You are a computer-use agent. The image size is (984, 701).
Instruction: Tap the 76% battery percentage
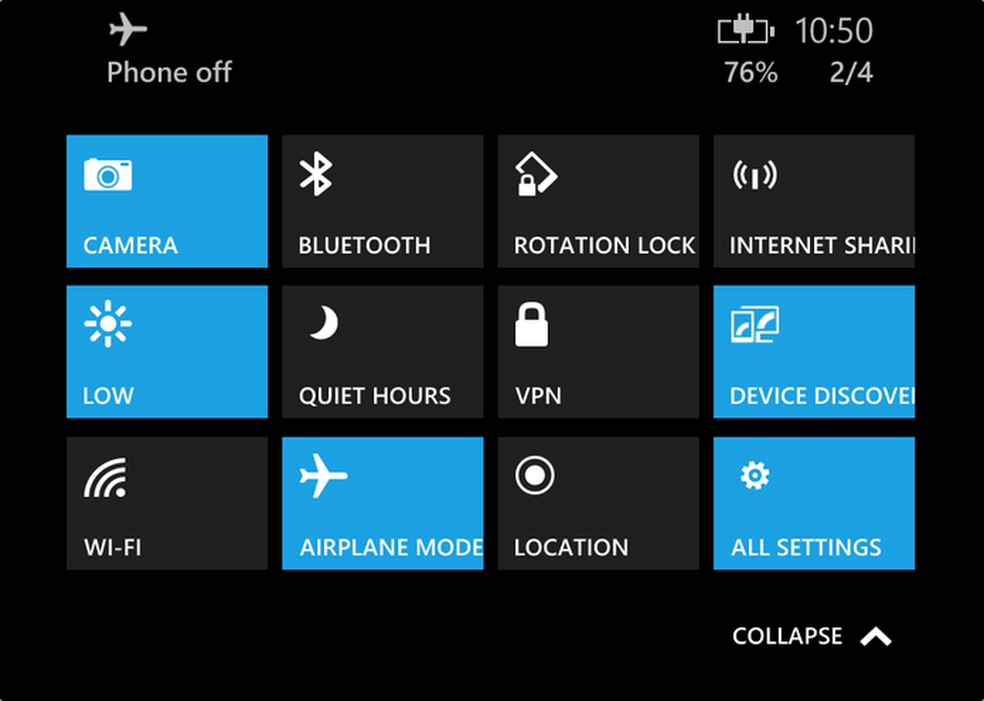750,71
